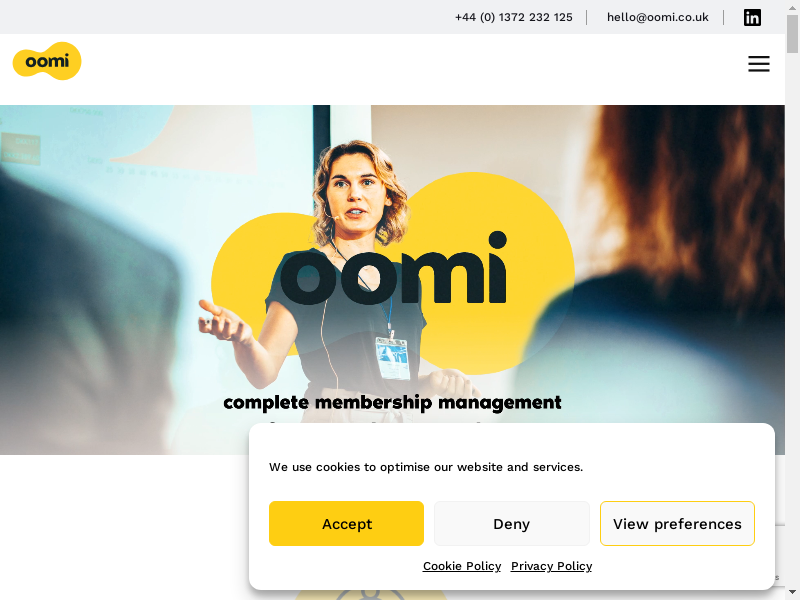Open the Privacy Policy link
This screenshot has width=800, height=600.
[552, 566]
